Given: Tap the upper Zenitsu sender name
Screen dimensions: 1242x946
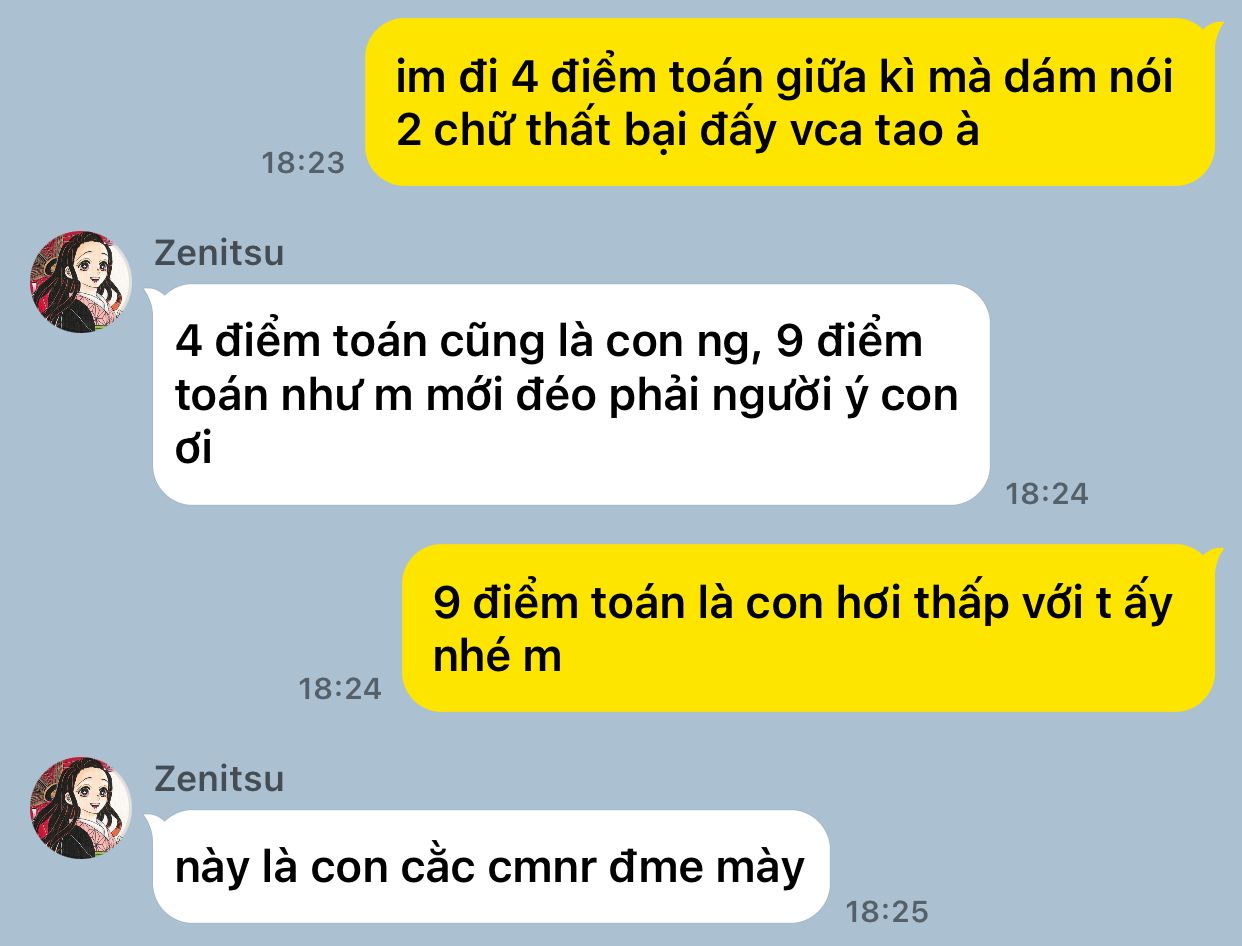Looking at the screenshot, I should [x=219, y=253].
